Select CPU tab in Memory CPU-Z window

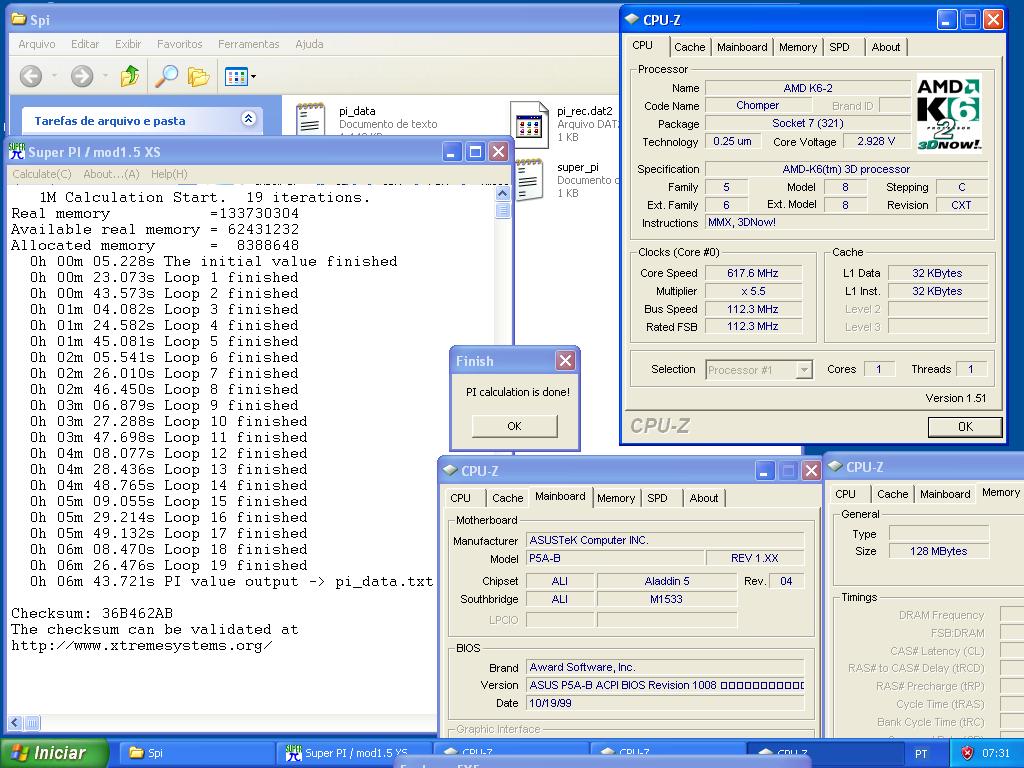[x=845, y=494]
